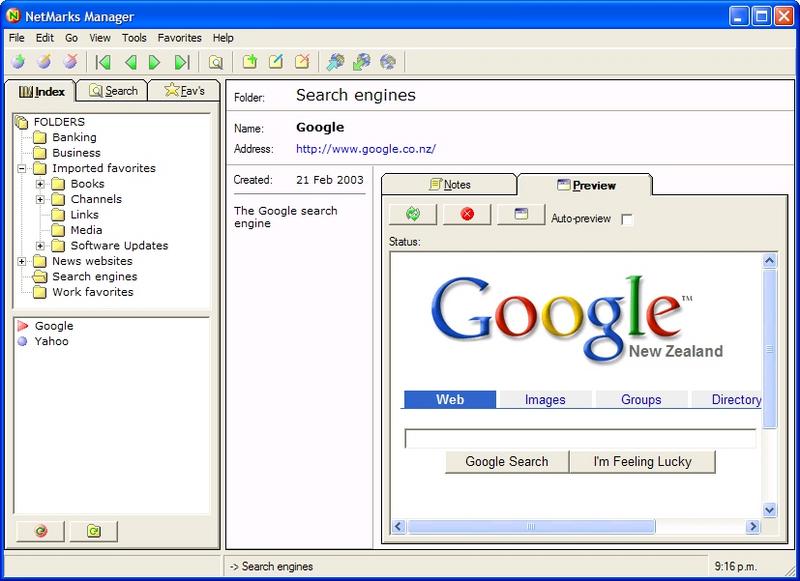
Task: Expand the Channels folder
Action: pos(40,199)
